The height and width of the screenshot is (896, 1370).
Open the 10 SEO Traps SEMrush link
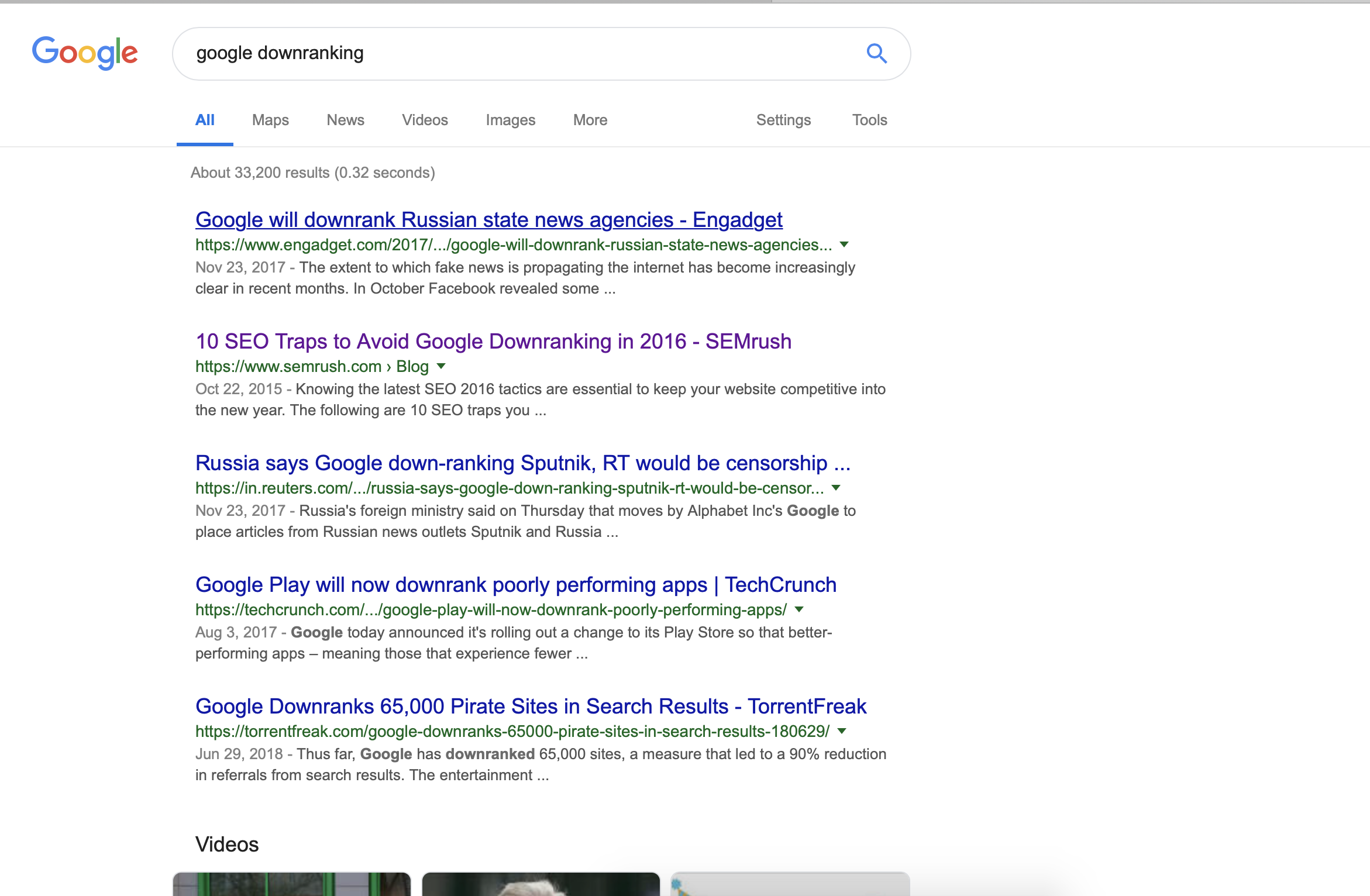click(493, 342)
